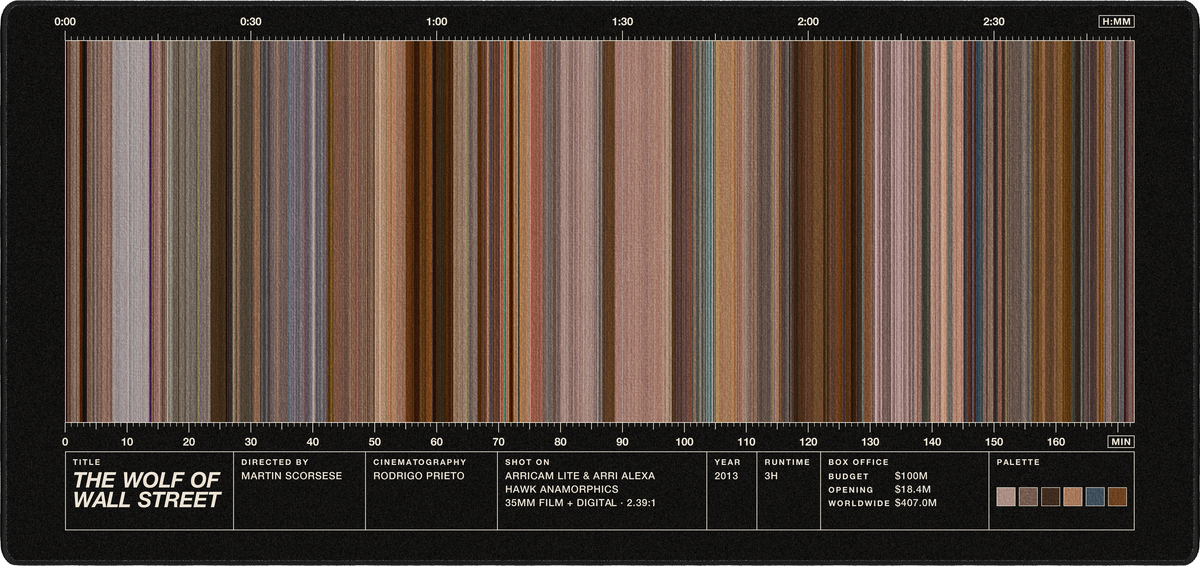Screen dimensions: 1200x566
Task: Click the cinematographer name Rodrigo Prieto
Action: (x=419, y=476)
